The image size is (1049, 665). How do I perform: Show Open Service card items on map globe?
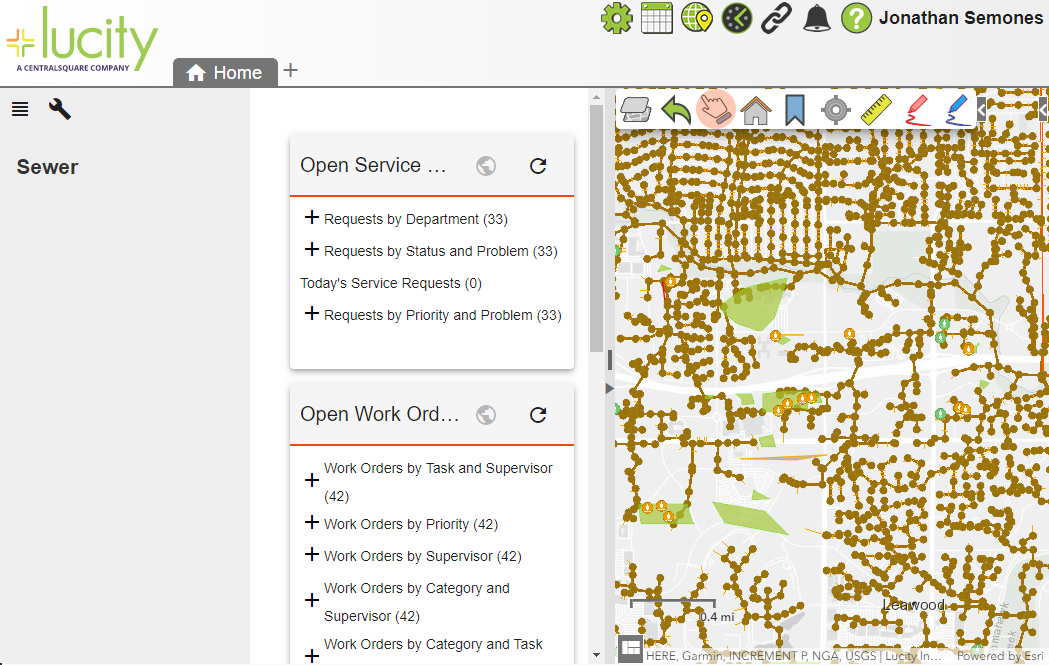point(486,166)
